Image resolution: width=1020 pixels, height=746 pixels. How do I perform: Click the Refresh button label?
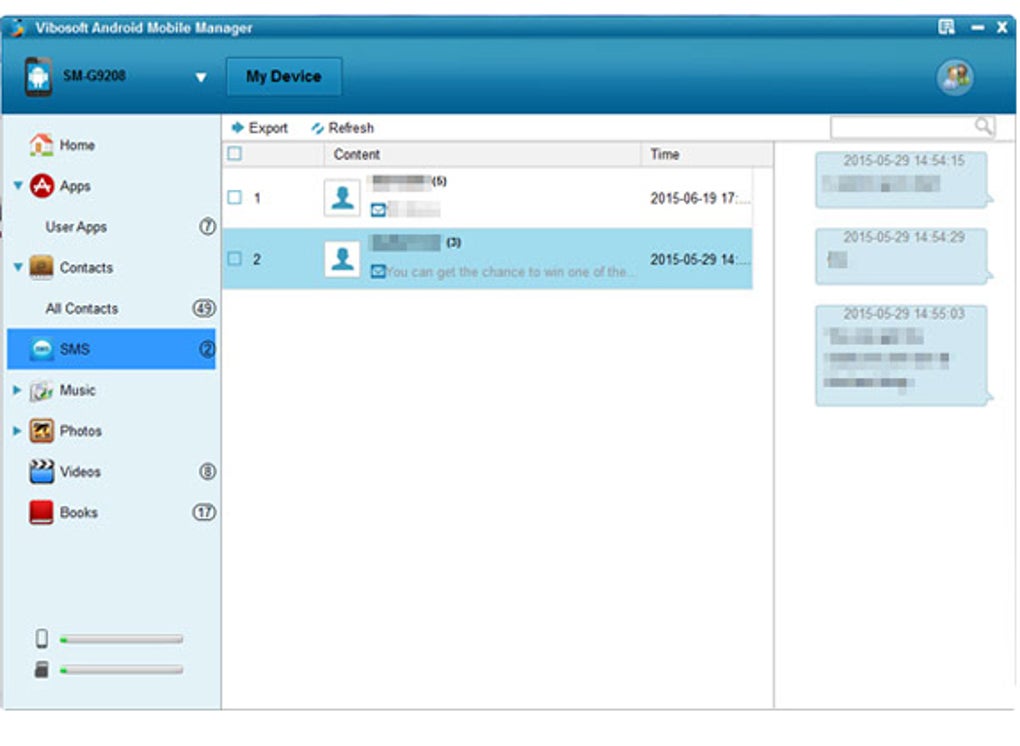pos(351,128)
